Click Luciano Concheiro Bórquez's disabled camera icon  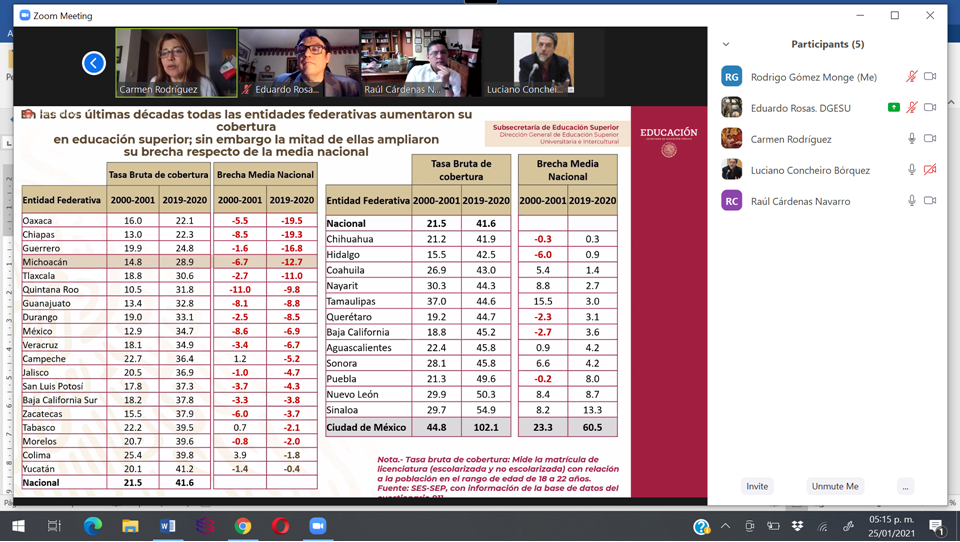click(930, 170)
